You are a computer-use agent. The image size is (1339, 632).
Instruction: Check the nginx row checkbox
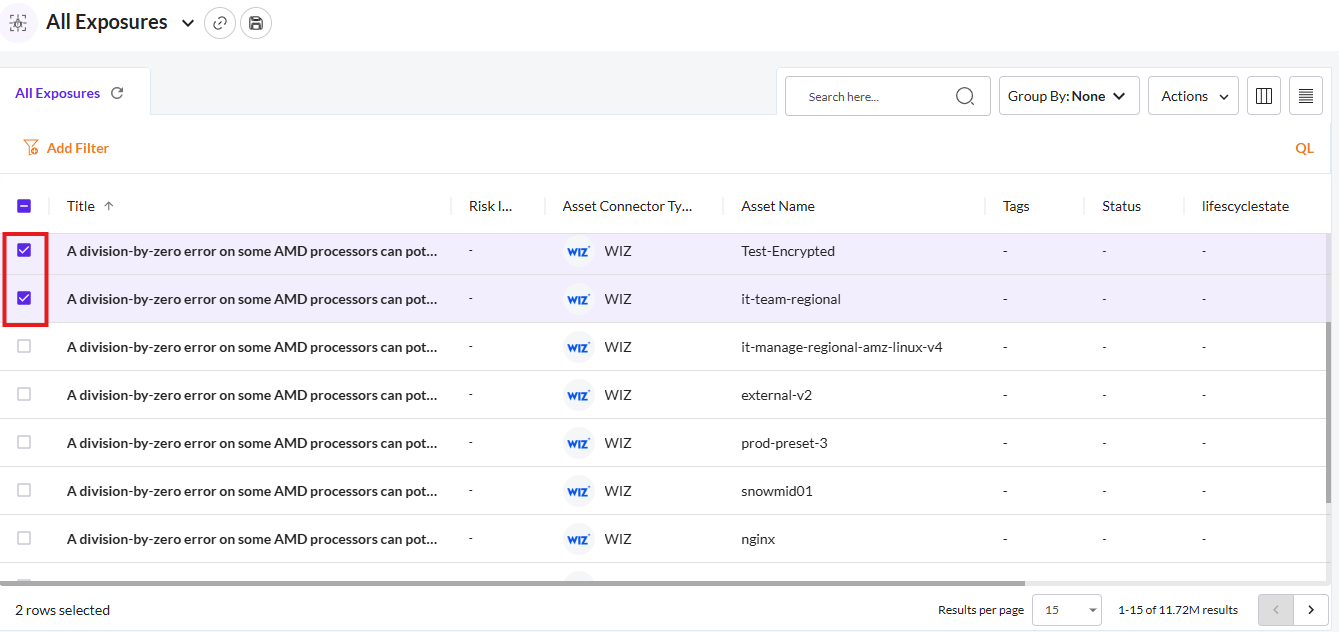[24, 538]
